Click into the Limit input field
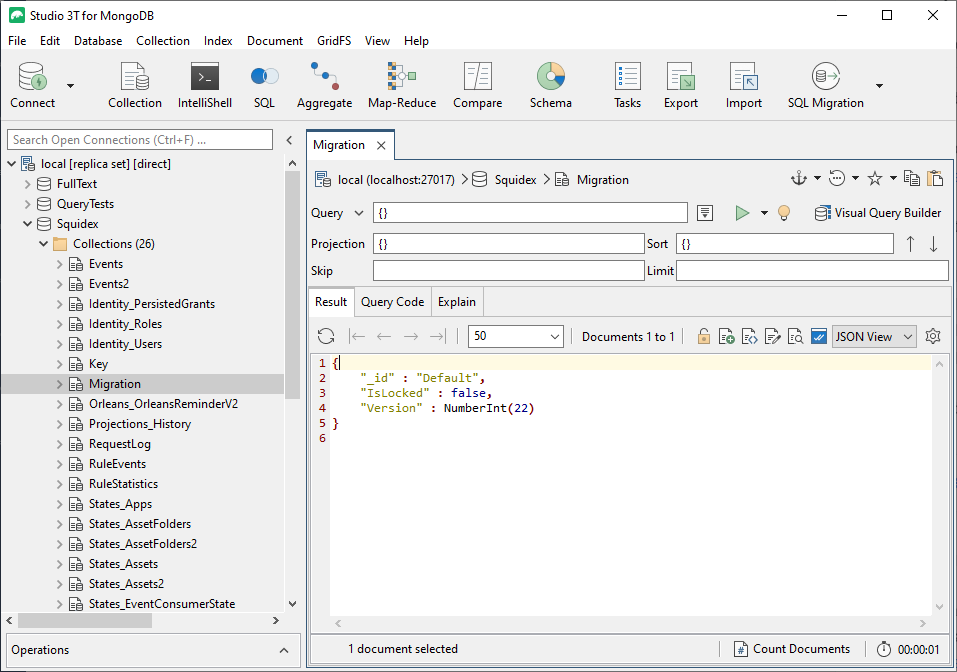Image resolution: width=957 pixels, height=672 pixels. point(812,270)
